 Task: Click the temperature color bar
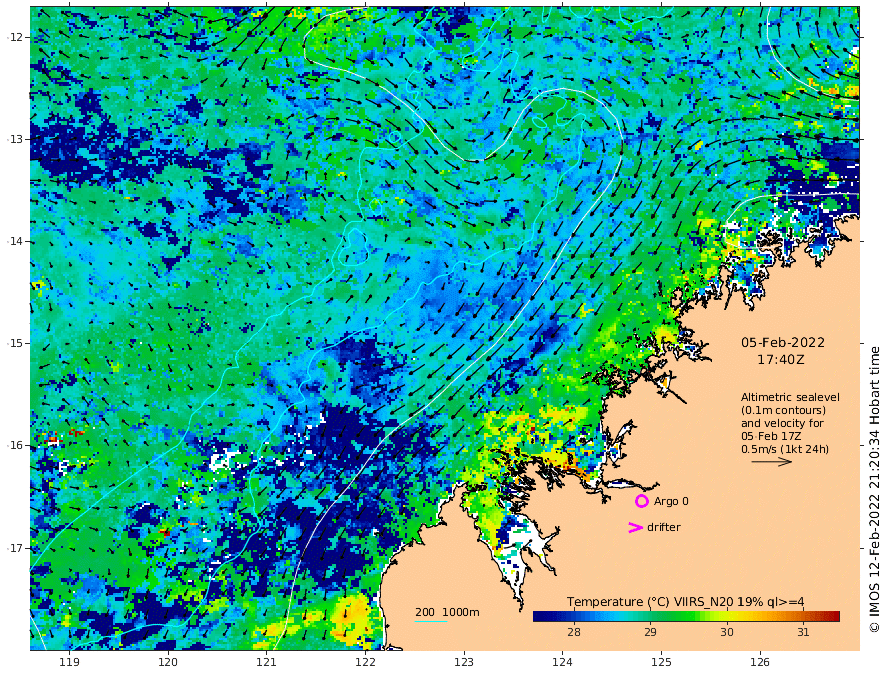point(686,617)
